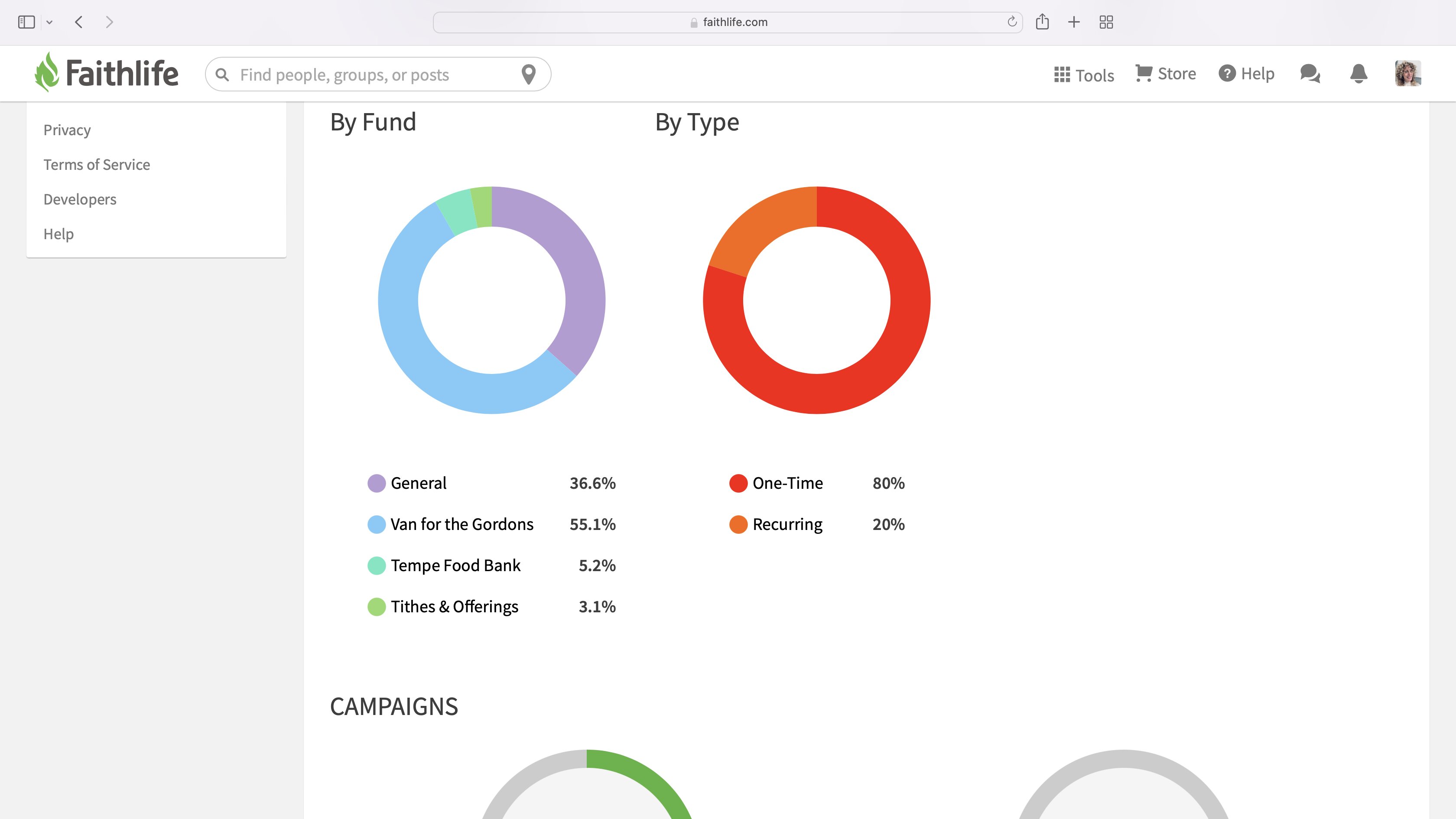Click the location pin icon in search
This screenshot has height=819, width=1456.
point(529,74)
